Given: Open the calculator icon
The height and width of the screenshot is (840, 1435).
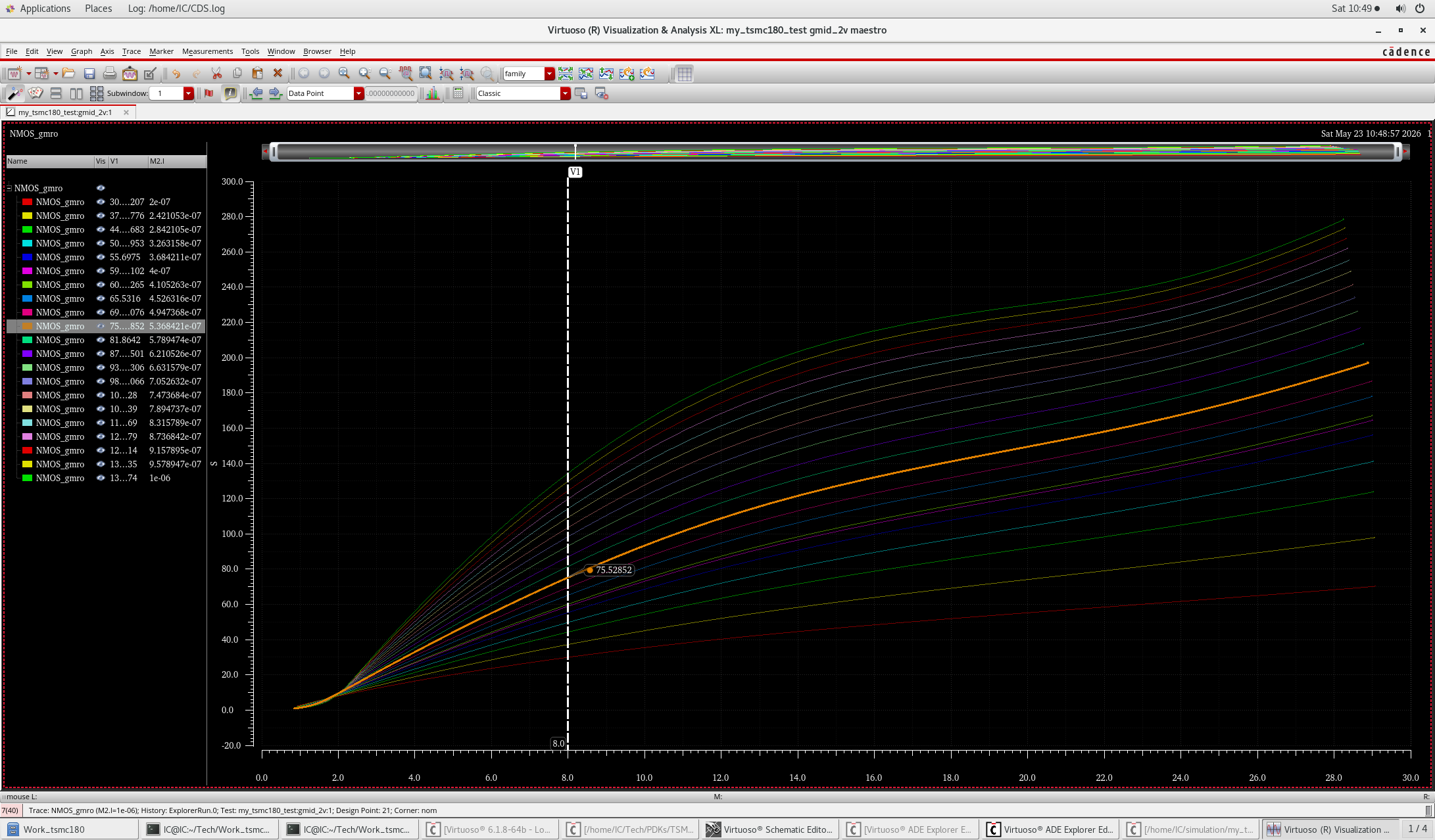Looking at the screenshot, I should (x=458, y=93).
